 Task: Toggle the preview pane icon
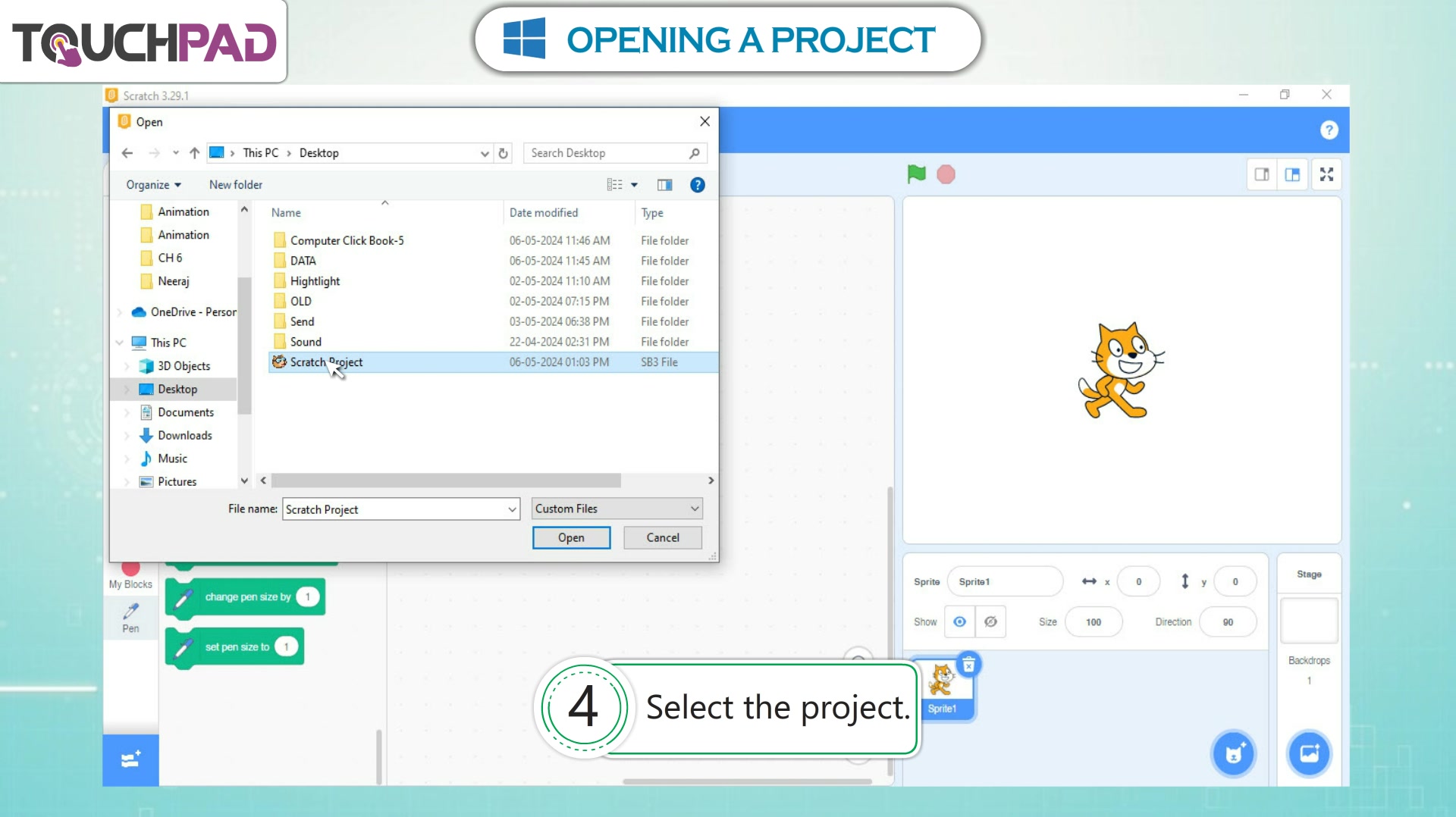[x=664, y=185]
